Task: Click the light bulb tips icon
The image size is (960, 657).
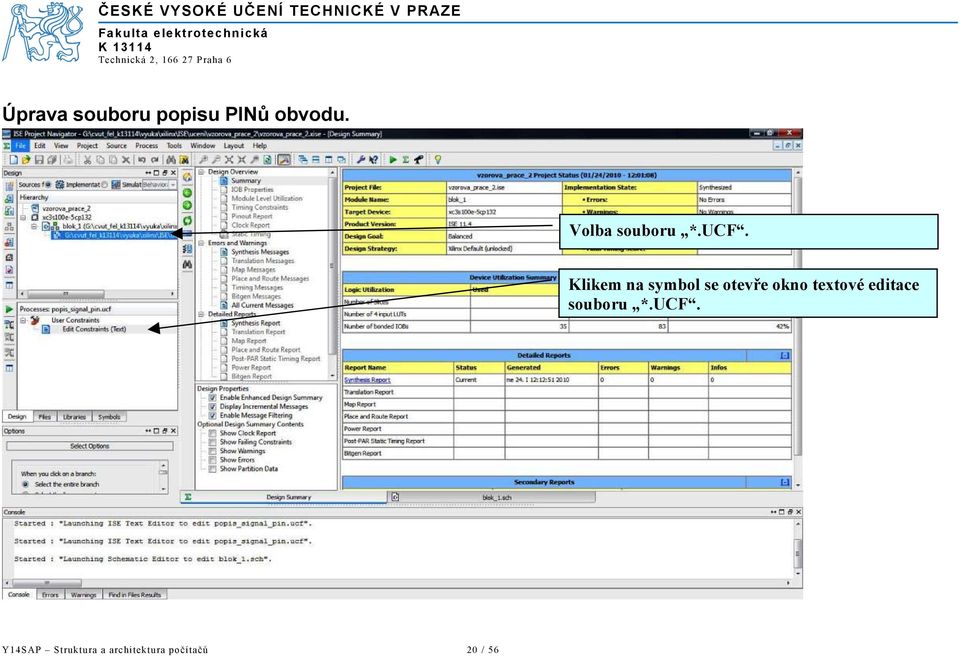Action: (438, 160)
